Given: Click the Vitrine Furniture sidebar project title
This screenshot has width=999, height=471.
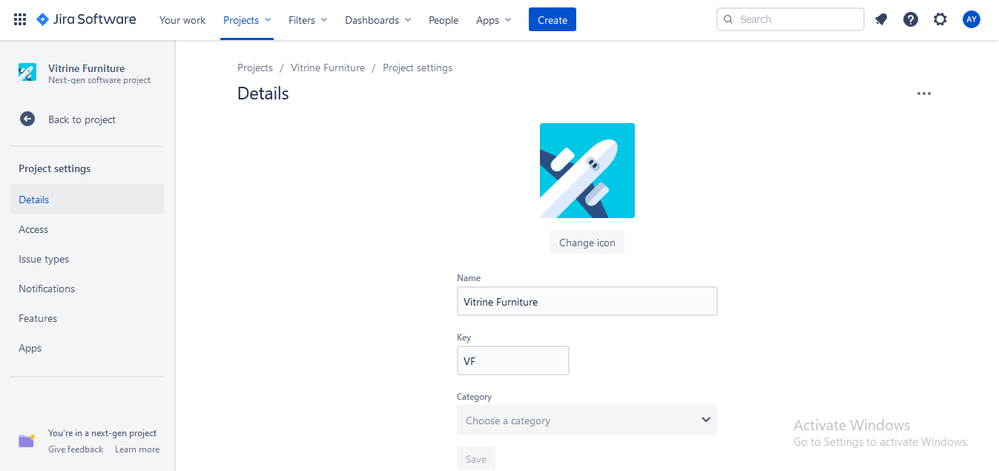Looking at the screenshot, I should click(87, 68).
